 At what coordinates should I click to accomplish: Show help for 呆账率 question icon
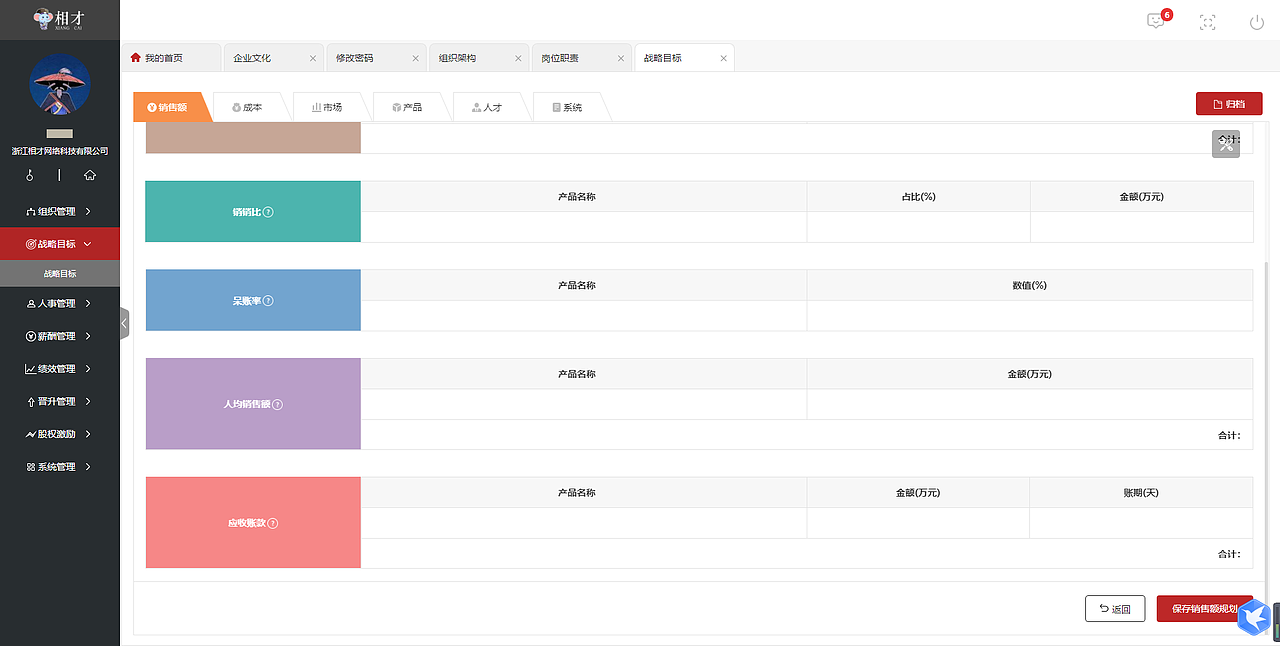[268, 301]
